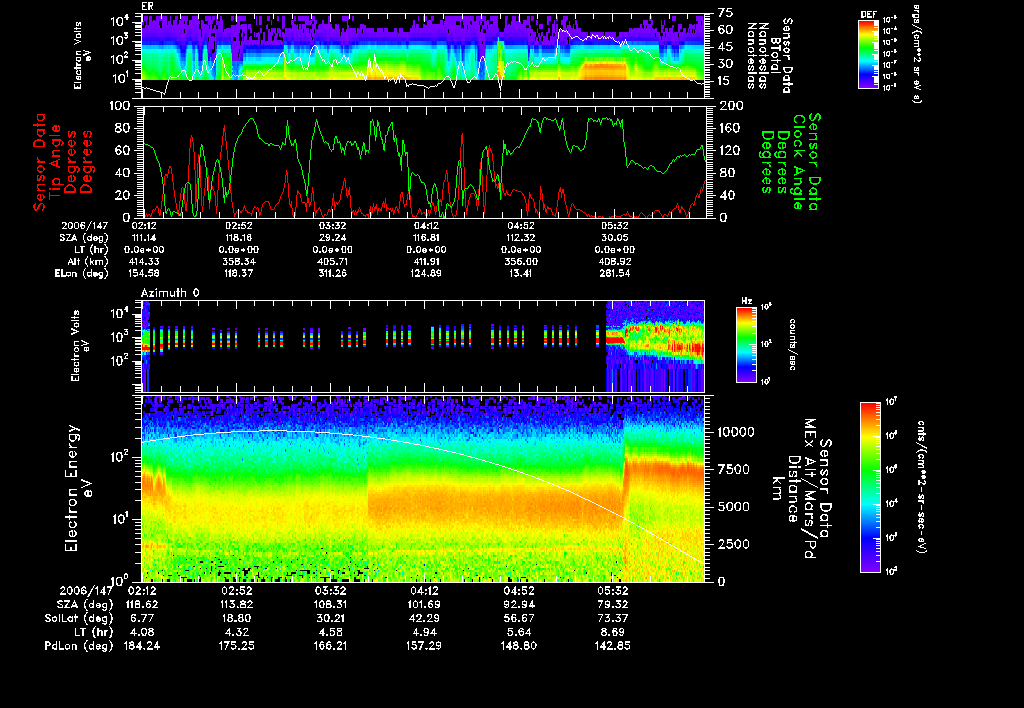Click the Azimuth 0 spectrogram panel
Viewport: 1024px width, 708px height.
pyautogui.click(x=423, y=346)
